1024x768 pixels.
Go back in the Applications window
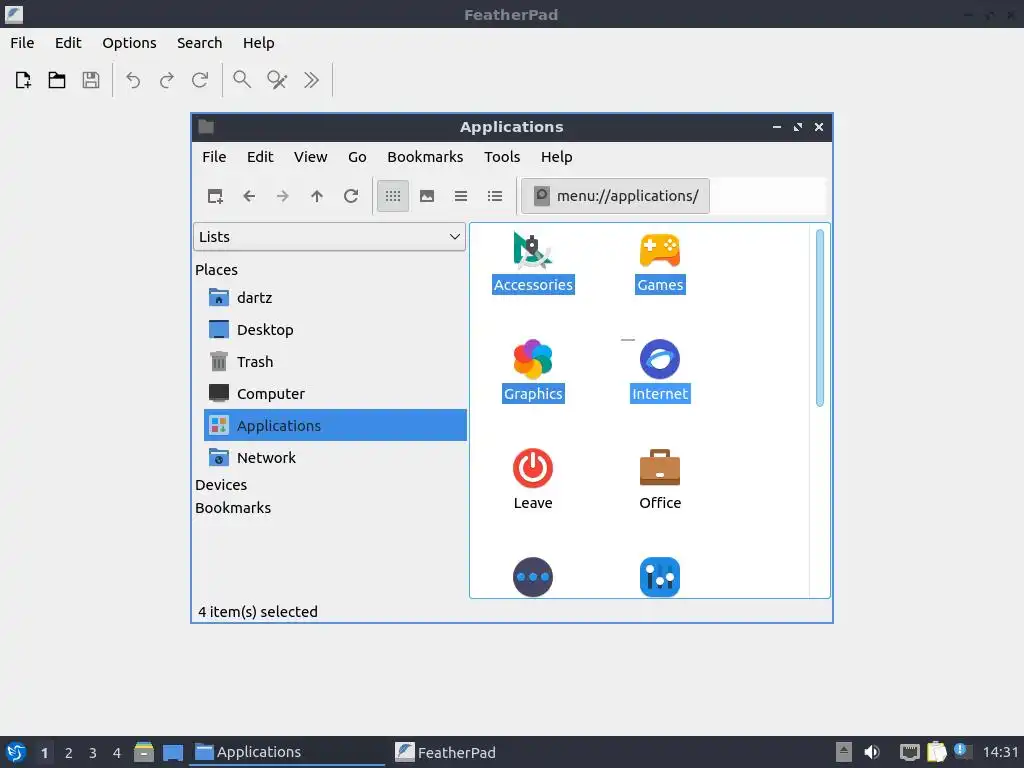(x=249, y=196)
